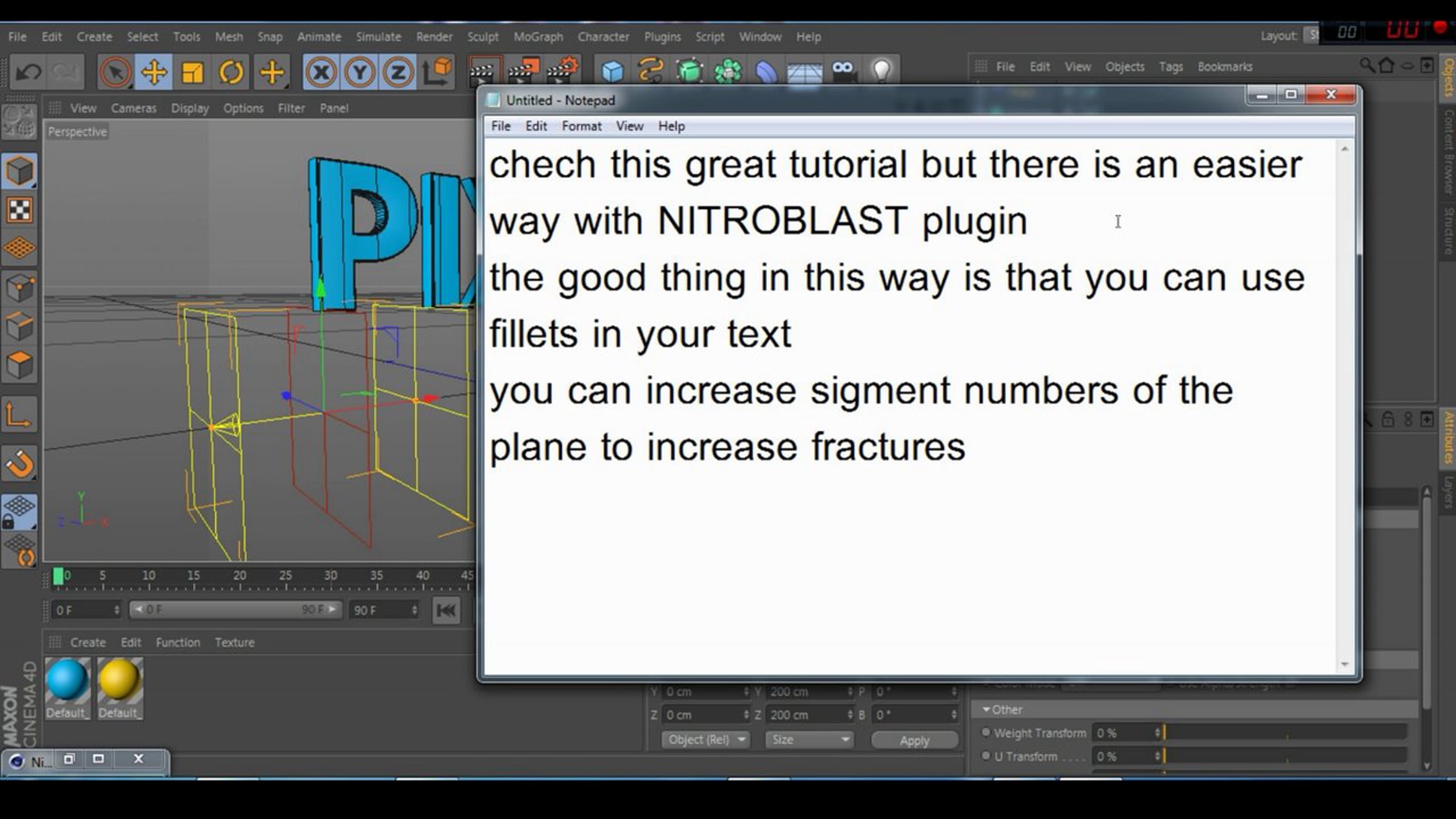Switch to Model mode cube icon
The width and height of the screenshot is (1456, 819).
click(x=19, y=171)
